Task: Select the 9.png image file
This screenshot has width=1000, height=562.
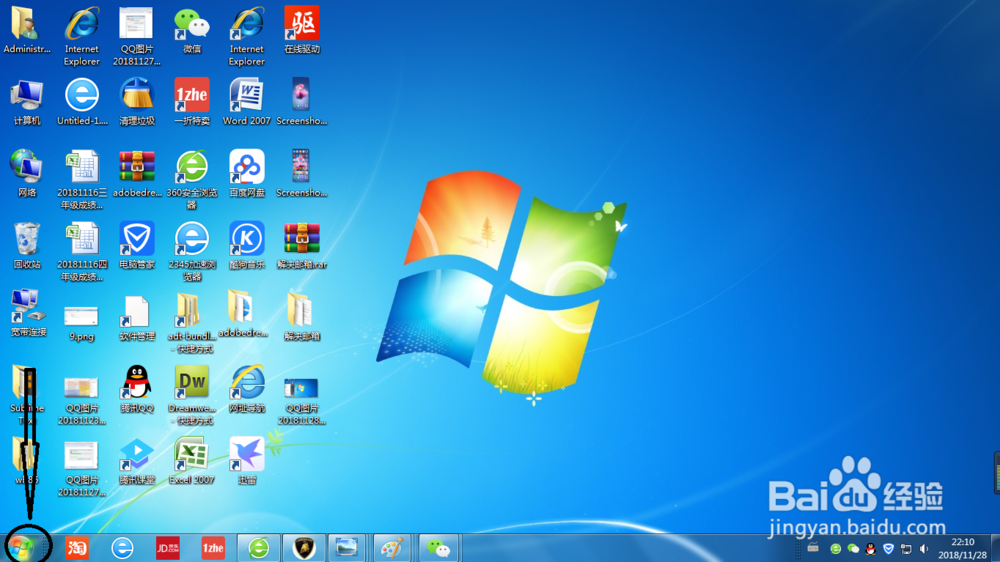Action: tap(82, 323)
